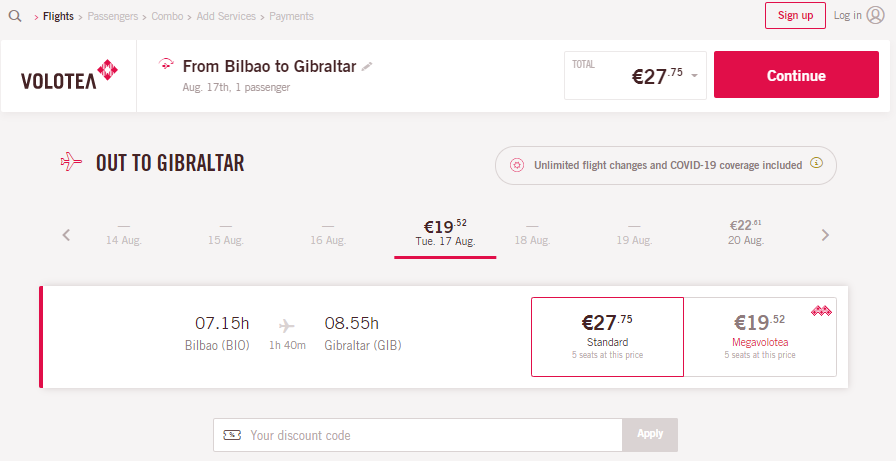This screenshot has width=896, height=461.
Task: Click the Volotea logo
Action: 69,75
